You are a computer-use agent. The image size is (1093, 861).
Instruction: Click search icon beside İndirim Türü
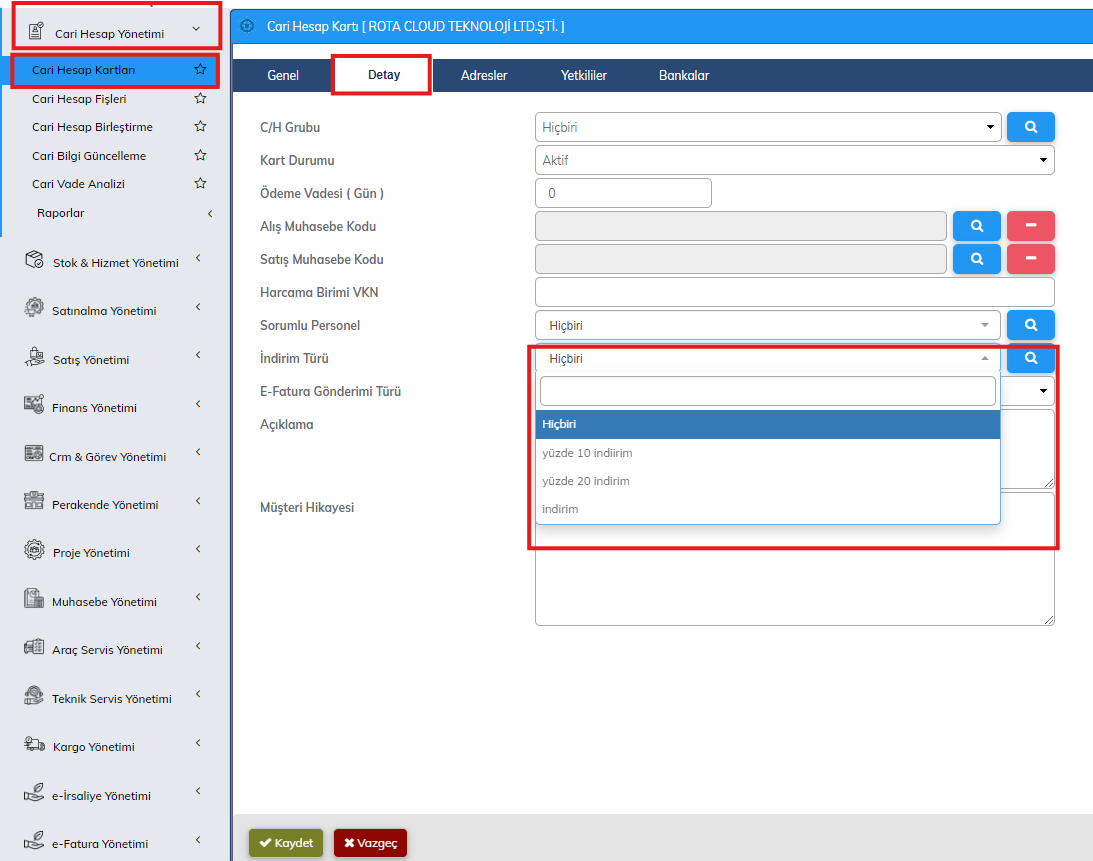tap(1030, 358)
